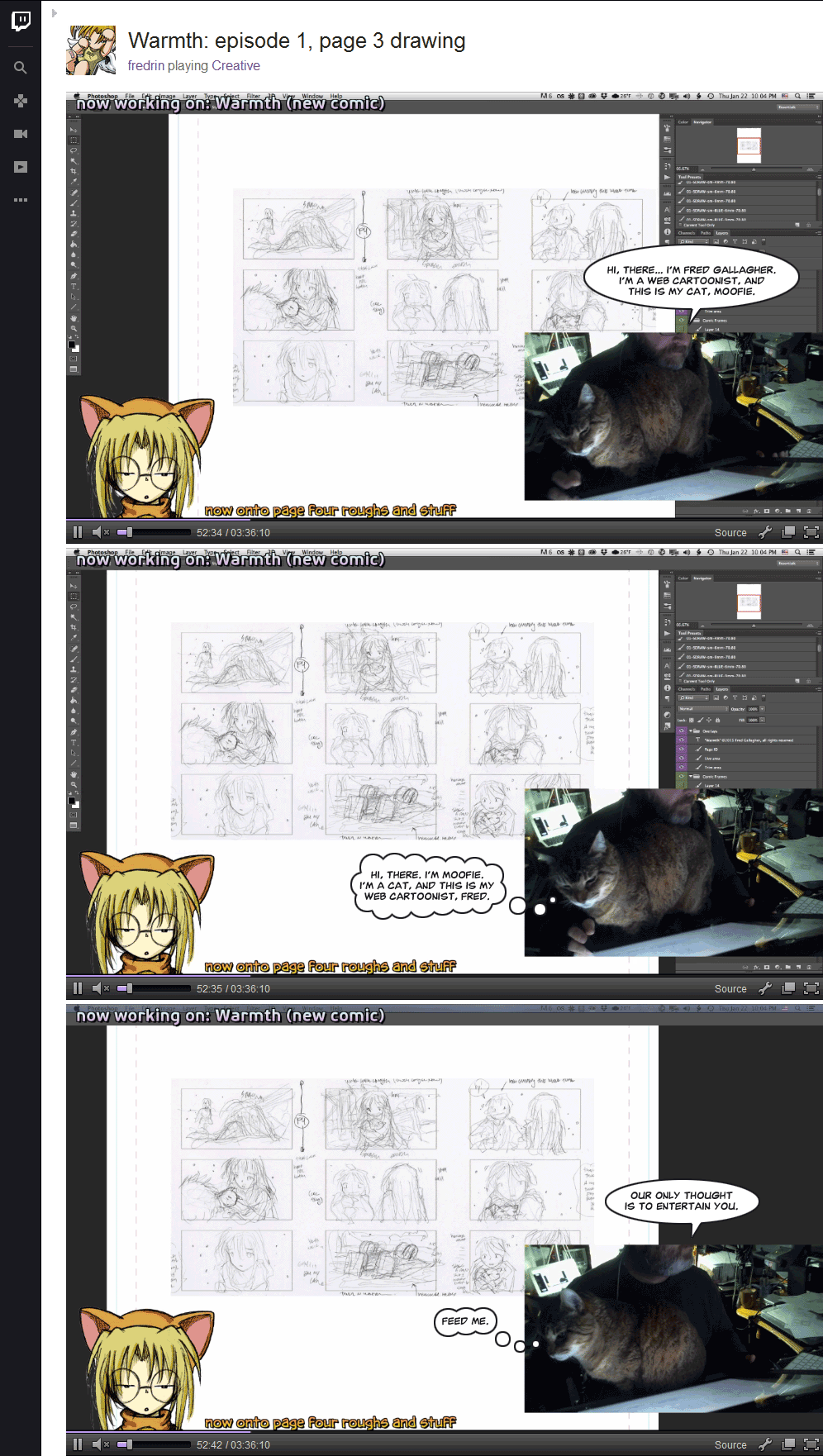Select Rectangular Marquee tool in 52:35 frame

pyautogui.click(x=74, y=596)
